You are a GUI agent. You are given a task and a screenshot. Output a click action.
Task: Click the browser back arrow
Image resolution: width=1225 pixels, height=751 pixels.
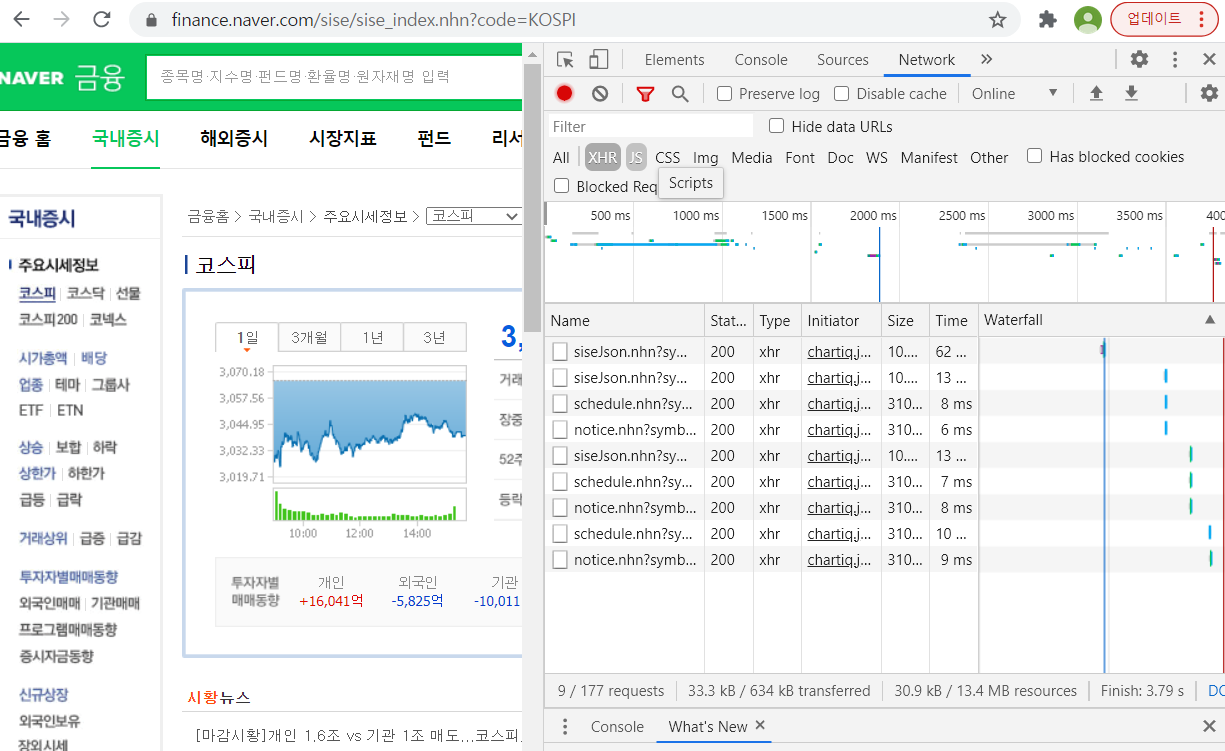tap(21, 20)
